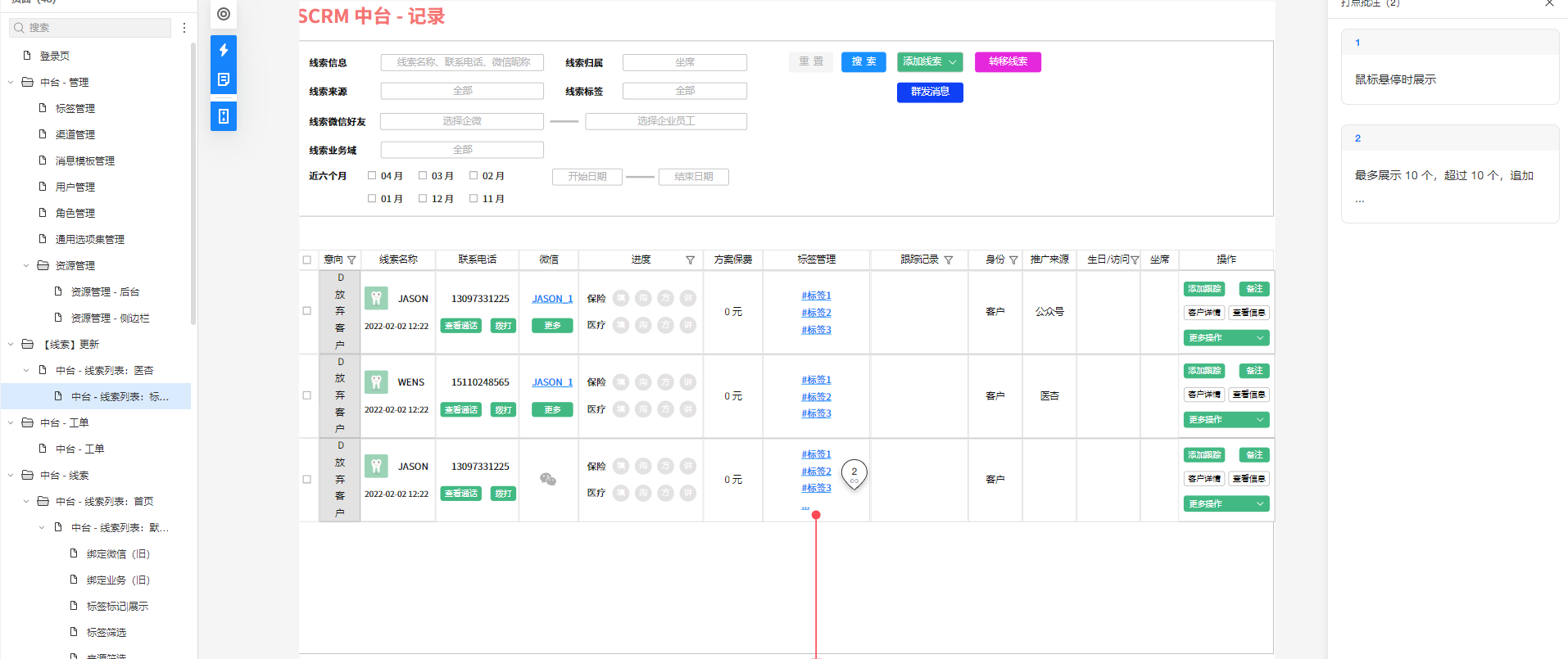Open the 线索业务域 dropdown
The height and width of the screenshot is (659, 1568).
[462, 150]
